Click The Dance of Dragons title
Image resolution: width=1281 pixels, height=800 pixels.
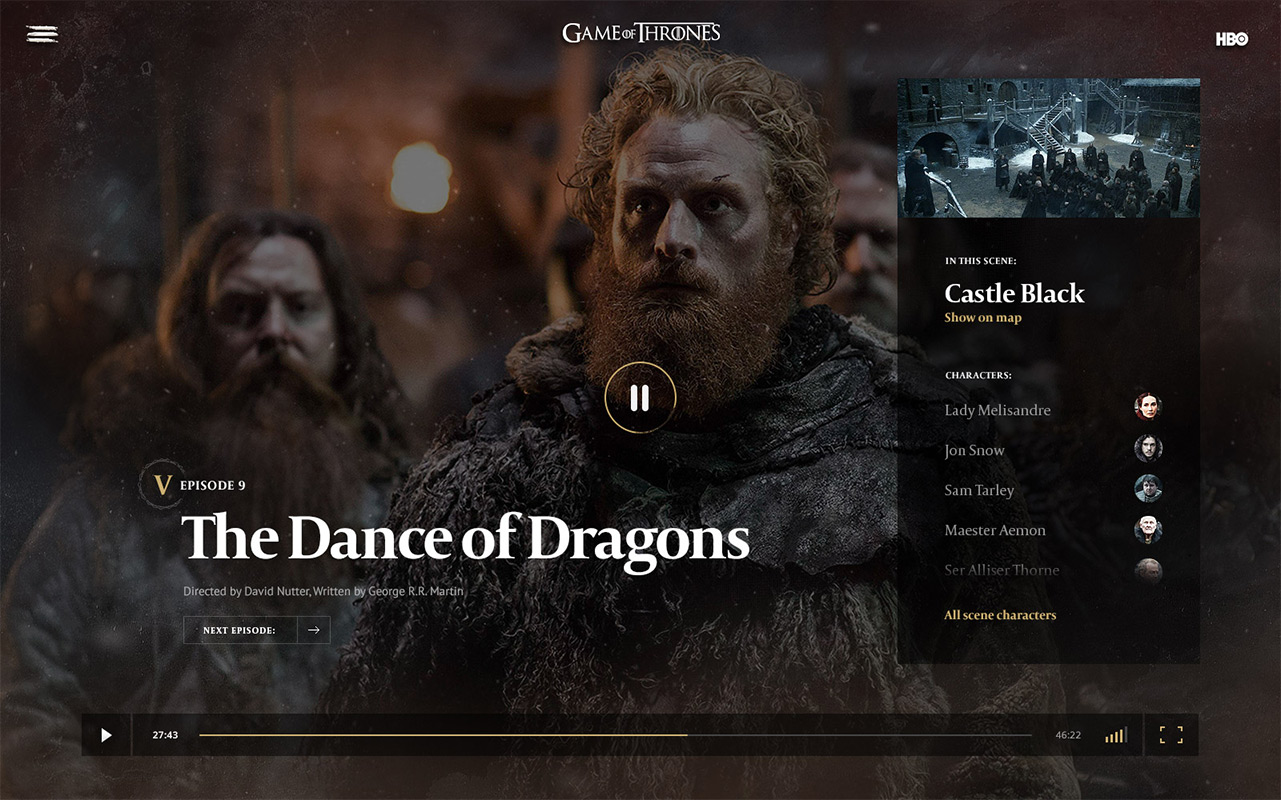pyautogui.click(x=465, y=538)
